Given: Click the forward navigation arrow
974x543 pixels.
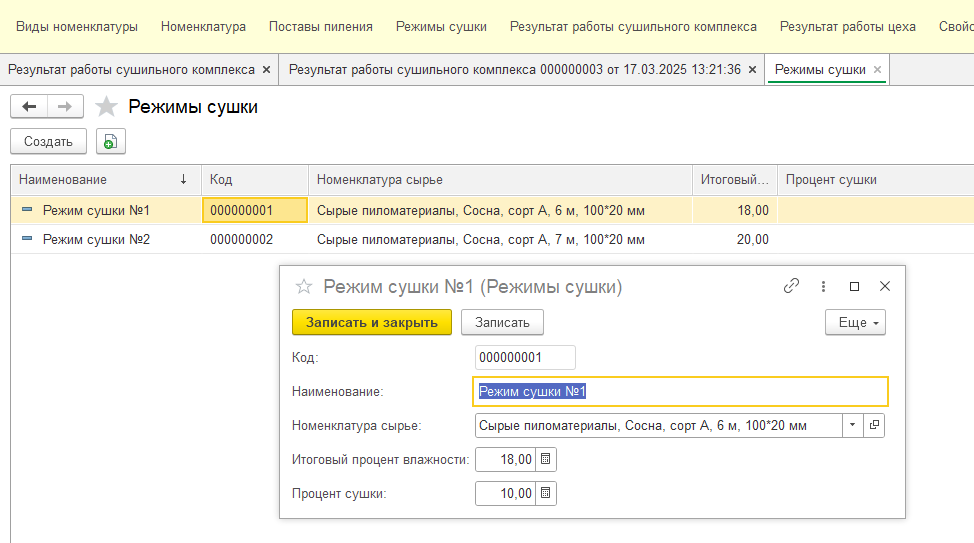Looking at the screenshot, I should [65, 107].
